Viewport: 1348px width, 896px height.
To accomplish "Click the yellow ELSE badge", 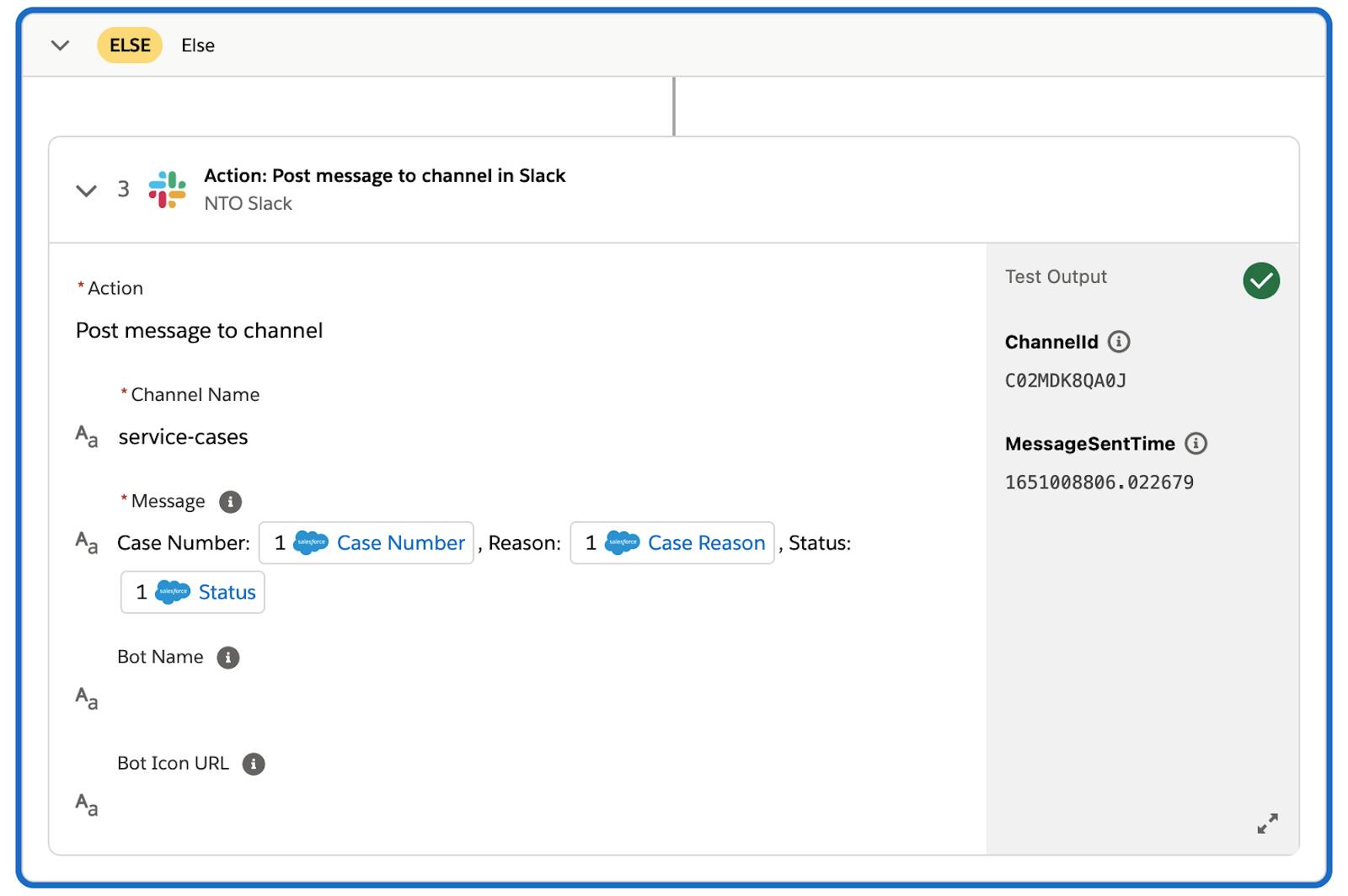I will (x=130, y=45).
